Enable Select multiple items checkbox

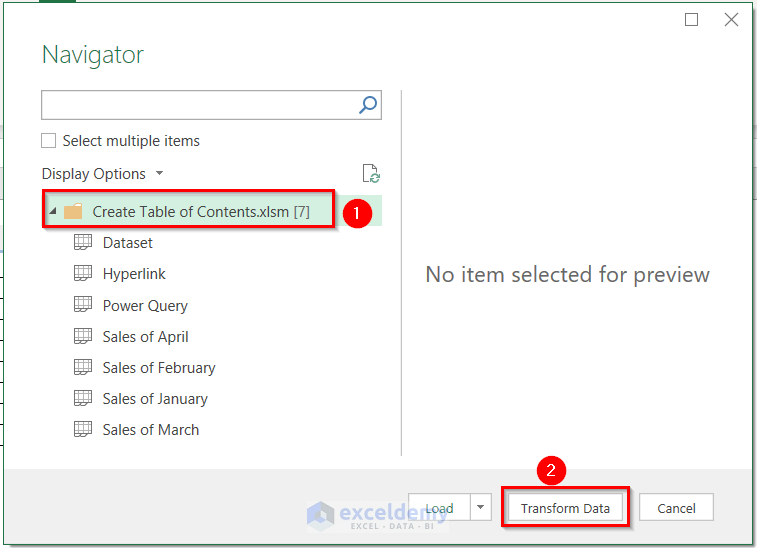48,141
